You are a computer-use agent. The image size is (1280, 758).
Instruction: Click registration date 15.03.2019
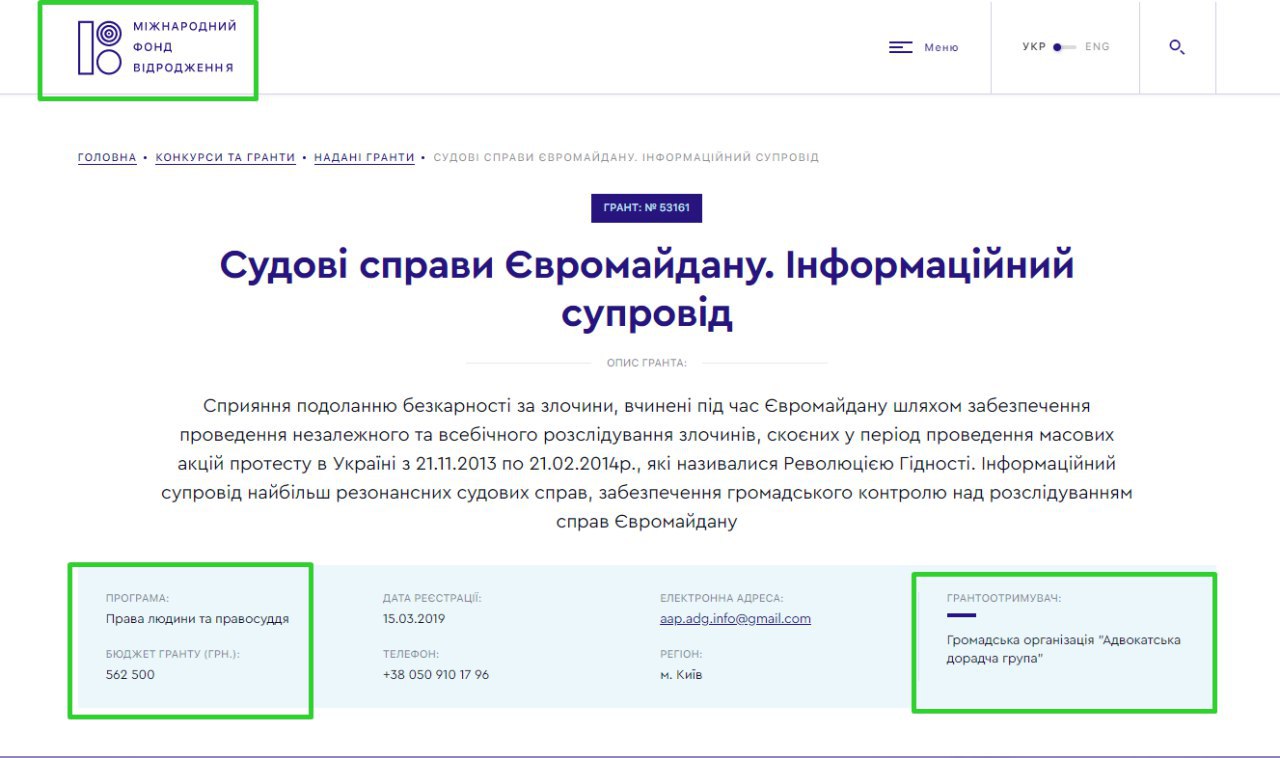(x=413, y=619)
